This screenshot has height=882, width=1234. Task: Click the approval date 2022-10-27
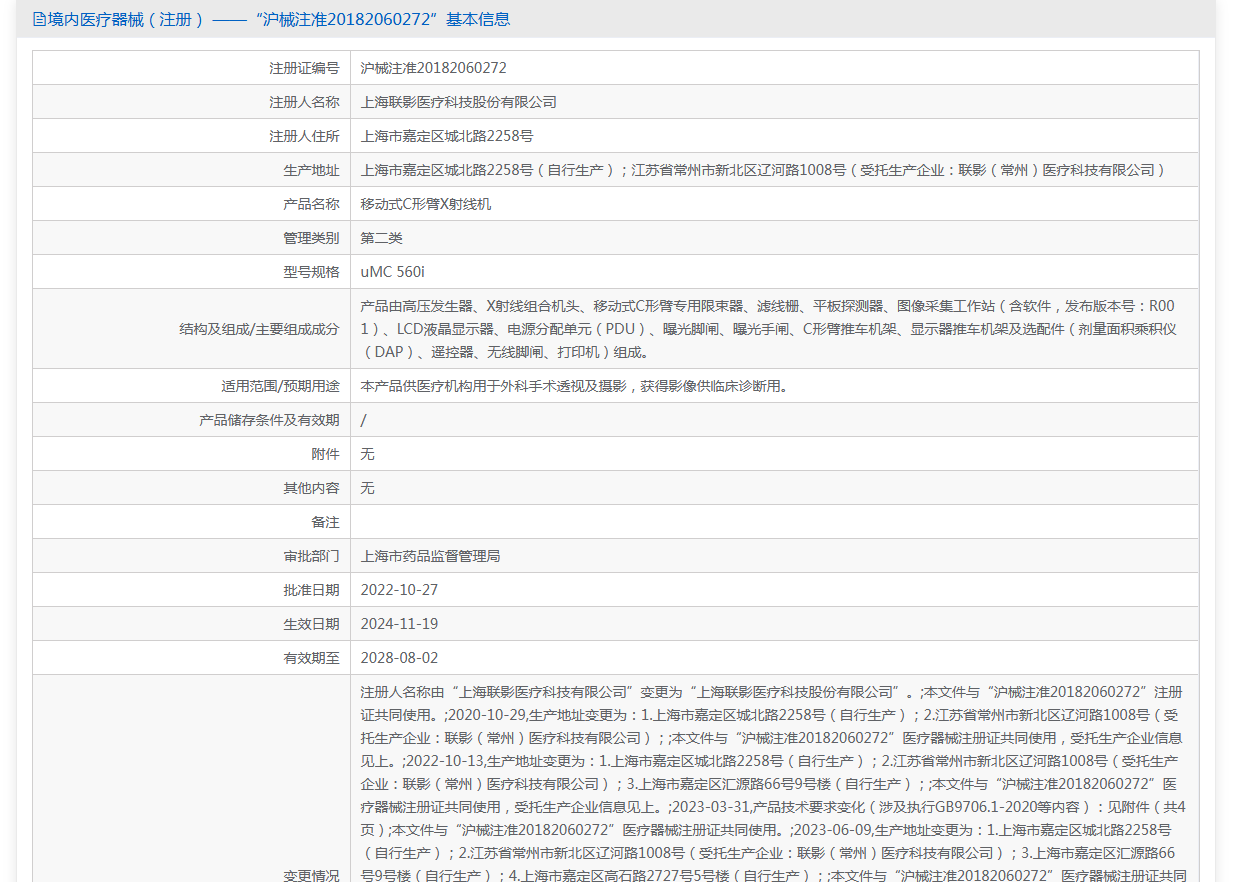pos(399,590)
